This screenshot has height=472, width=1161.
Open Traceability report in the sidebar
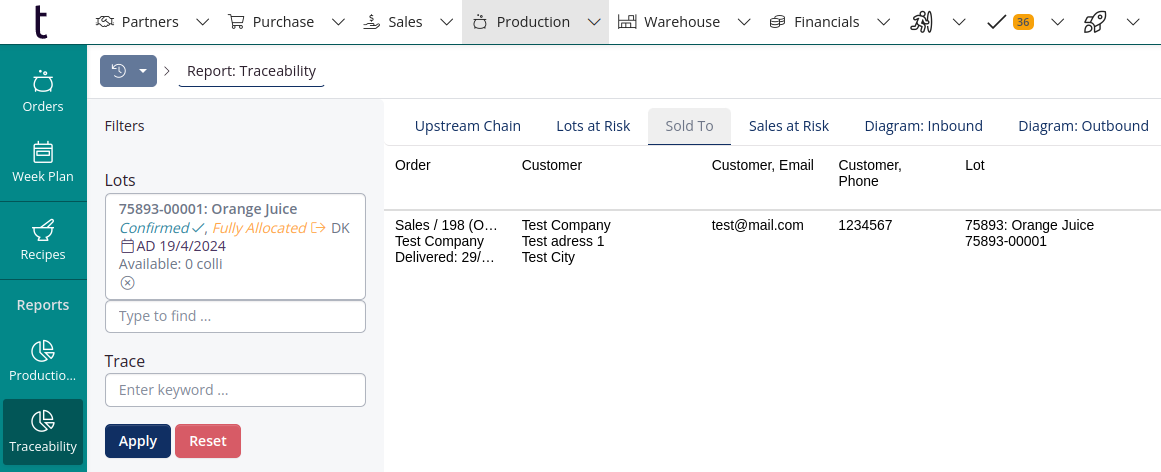(43, 432)
